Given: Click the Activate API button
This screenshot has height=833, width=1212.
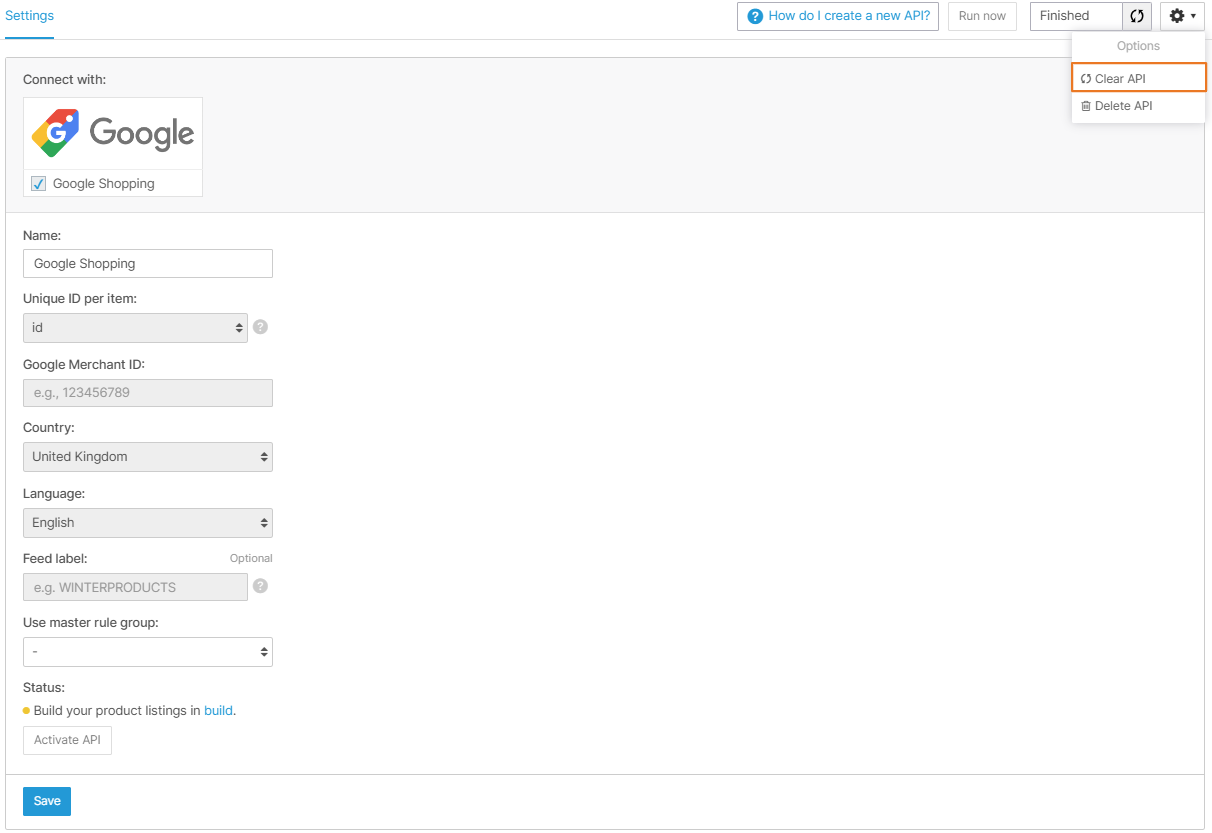Looking at the screenshot, I should (67, 740).
